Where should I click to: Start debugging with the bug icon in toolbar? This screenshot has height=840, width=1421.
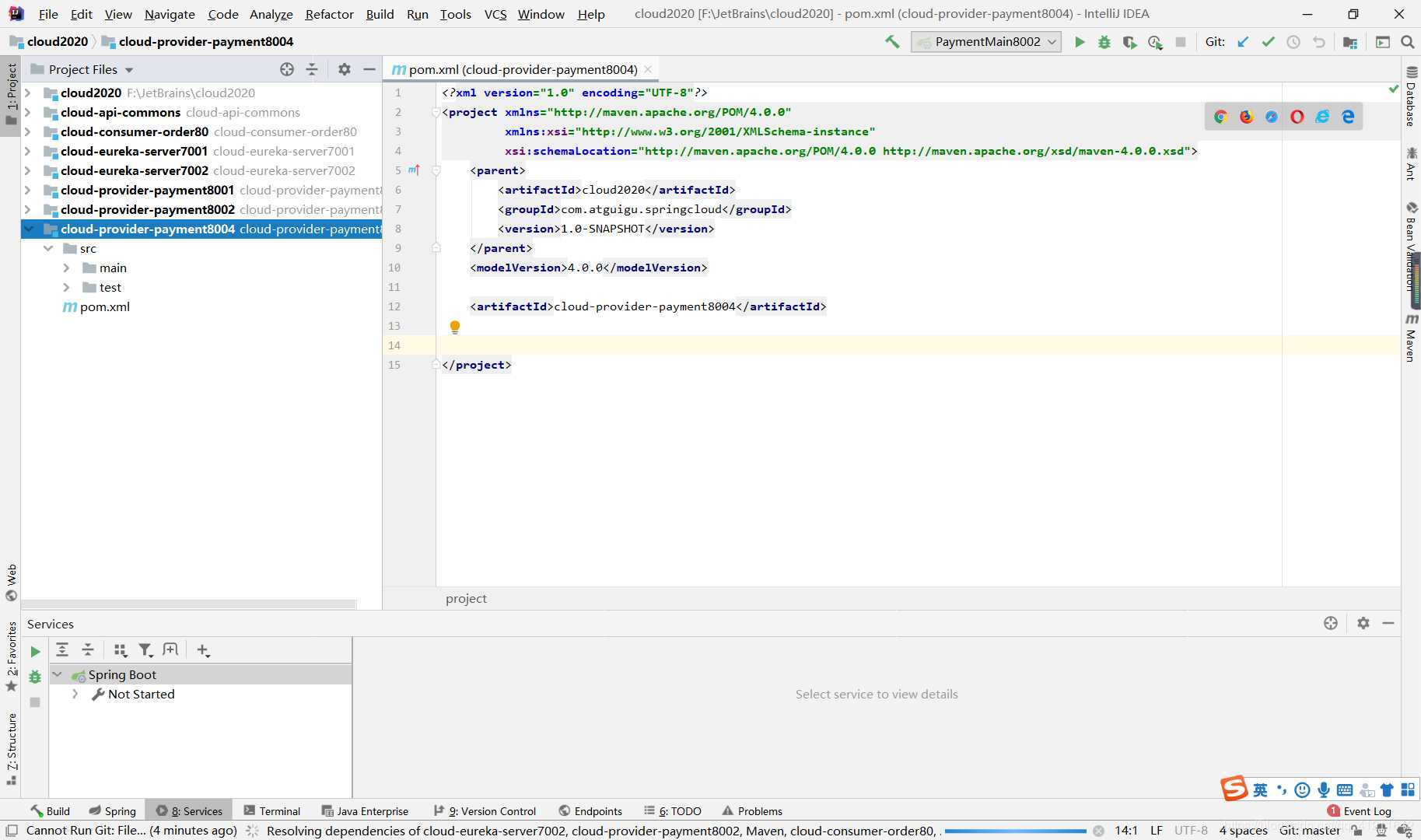click(x=1104, y=42)
